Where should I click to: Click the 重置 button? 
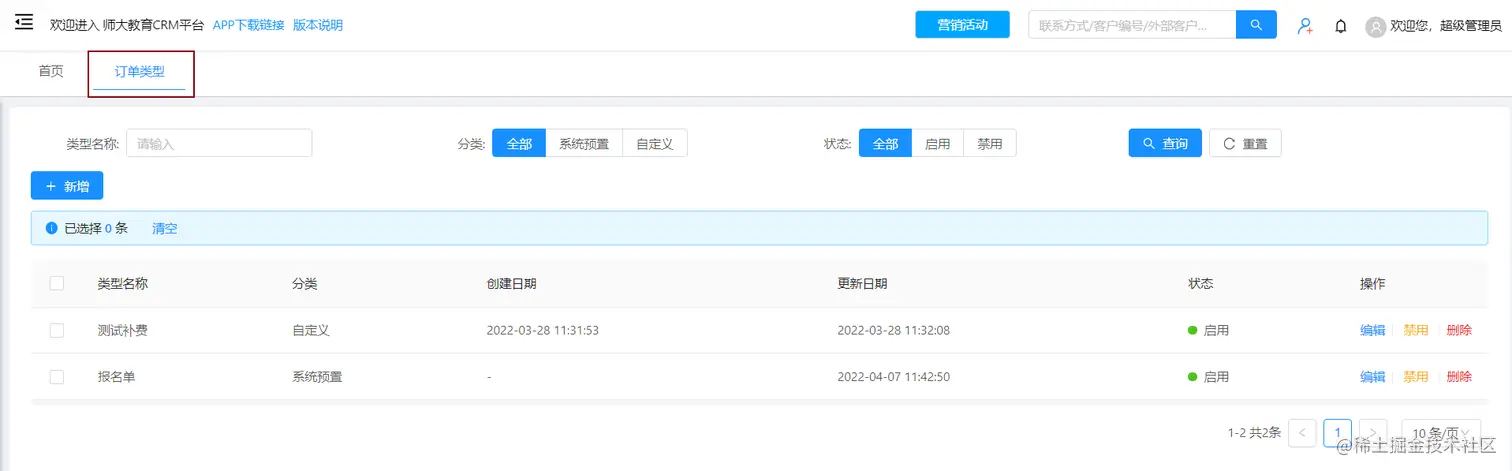(x=1245, y=143)
